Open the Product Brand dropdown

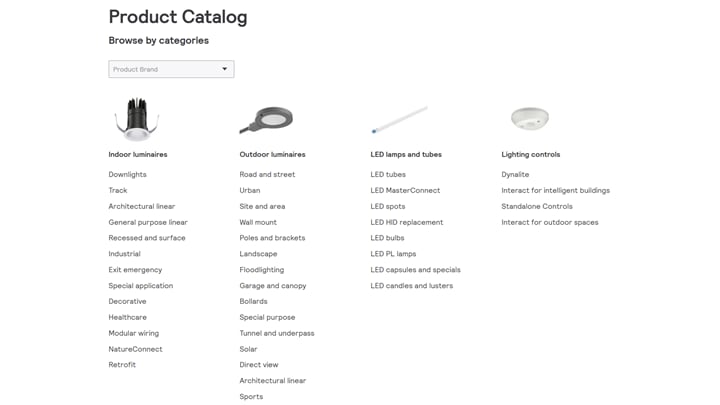tap(170, 69)
